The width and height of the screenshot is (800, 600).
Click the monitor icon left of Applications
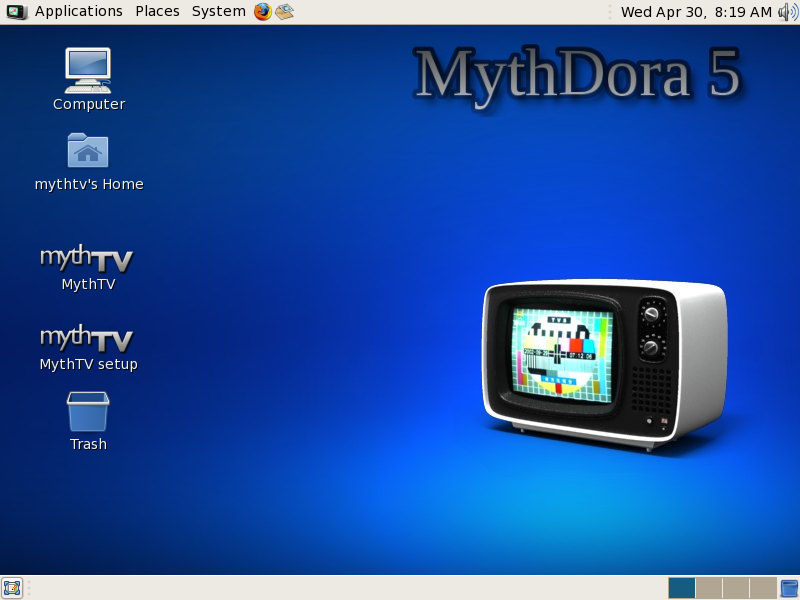tap(17, 11)
